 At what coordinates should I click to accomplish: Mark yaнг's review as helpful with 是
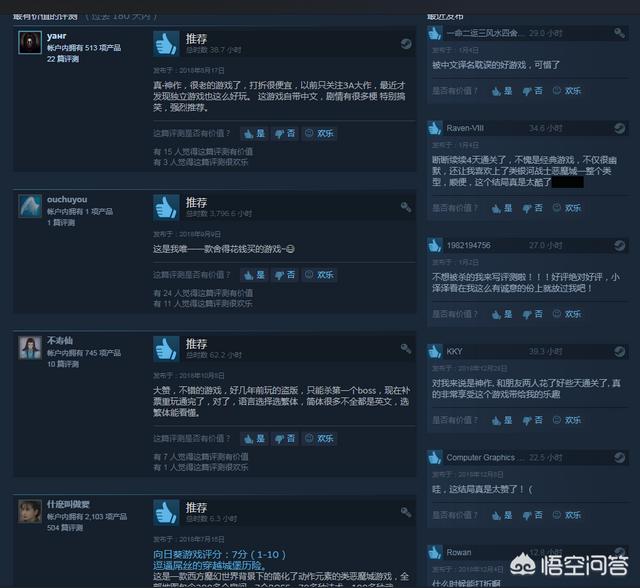pyautogui.click(x=255, y=133)
